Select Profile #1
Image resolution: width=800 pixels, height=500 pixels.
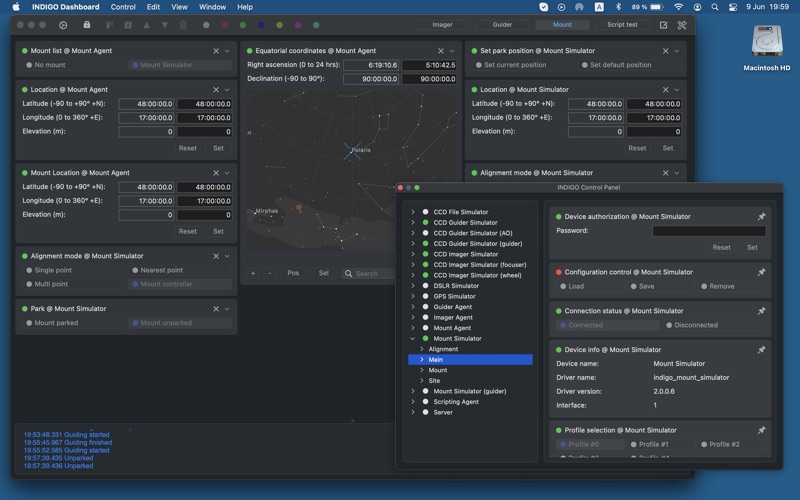(x=660, y=444)
